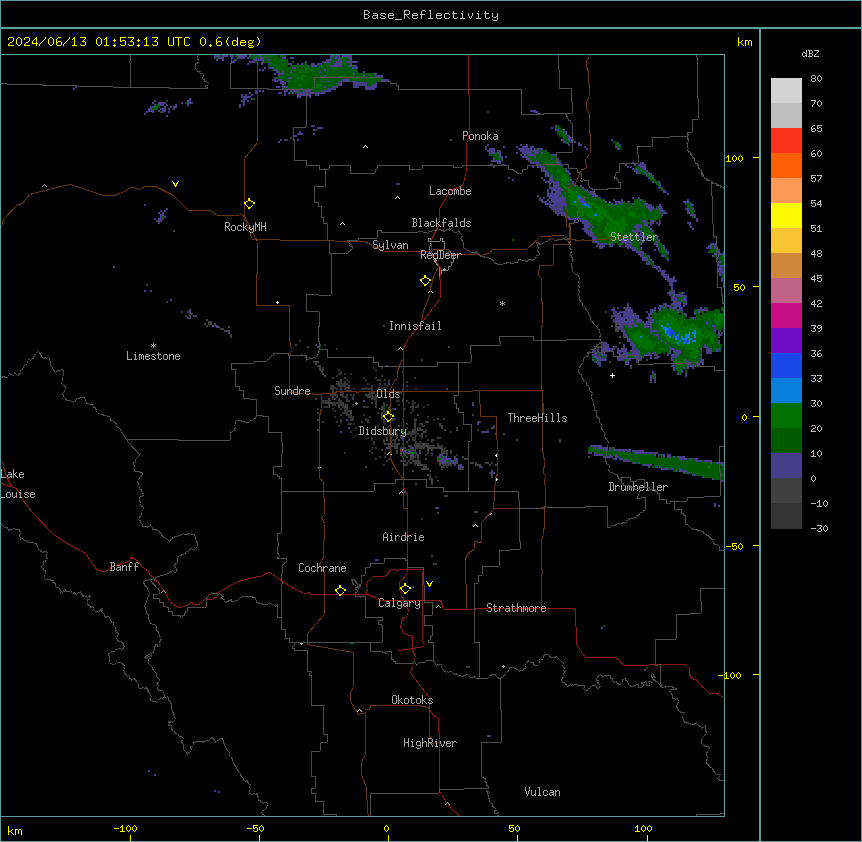Click the Base_Reflectivity title

click(x=431, y=15)
